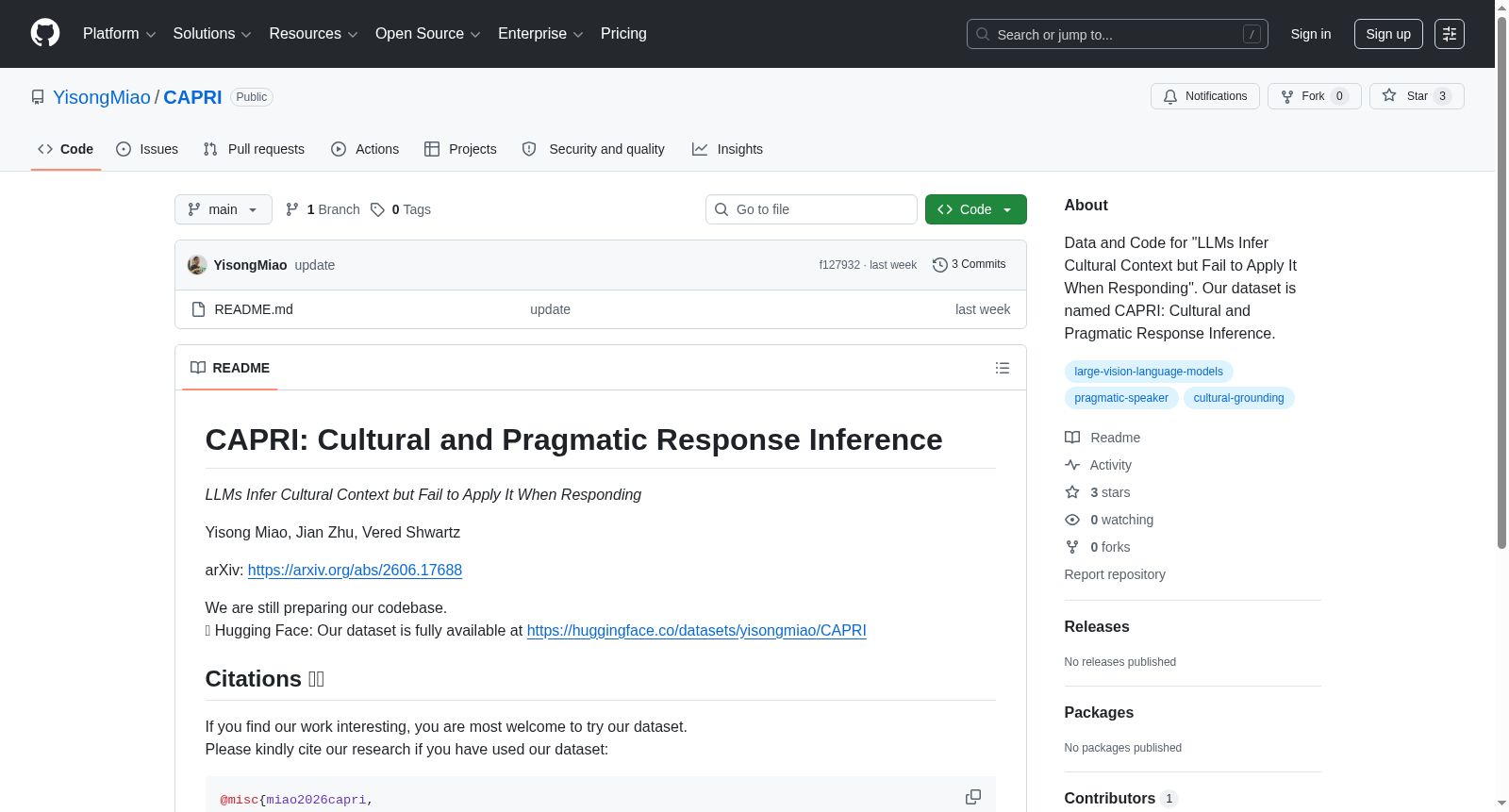Focus the Go to file search field

pyautogui.click(x=811, y=209)
